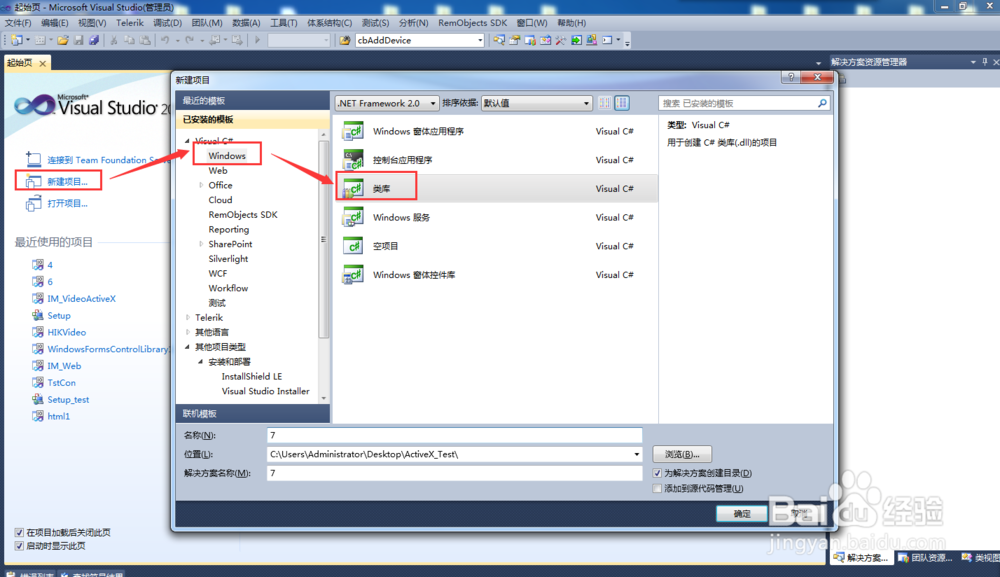Image resolution: width=1000 pixels, height=577 pixels.
Task: Open the 调试(D) menu
Action: coord(168,23)
